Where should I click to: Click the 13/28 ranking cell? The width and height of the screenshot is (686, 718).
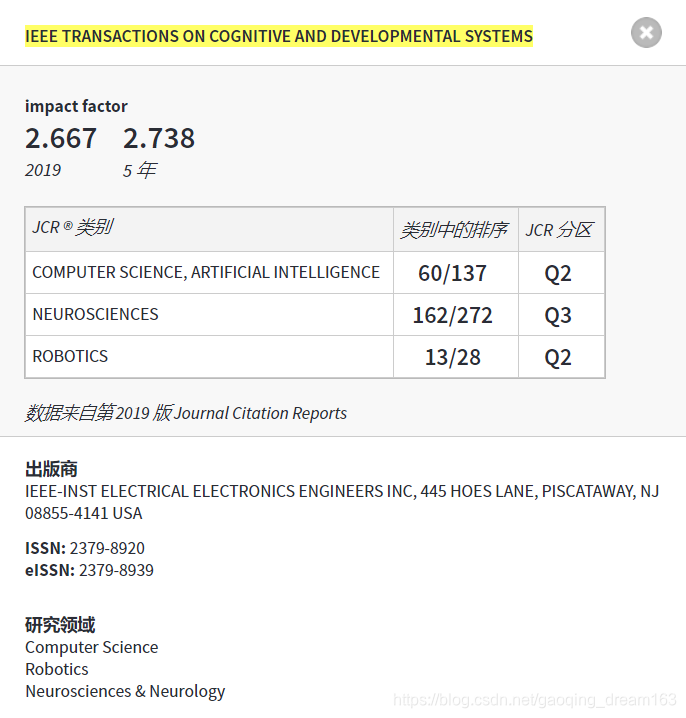(456, 357)
